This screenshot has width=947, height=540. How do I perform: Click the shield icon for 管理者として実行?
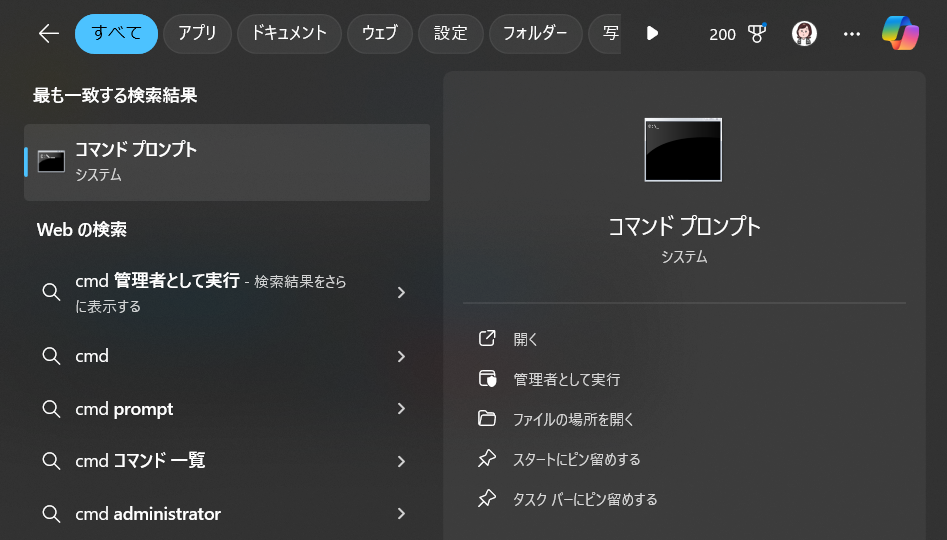click(487, 379)
